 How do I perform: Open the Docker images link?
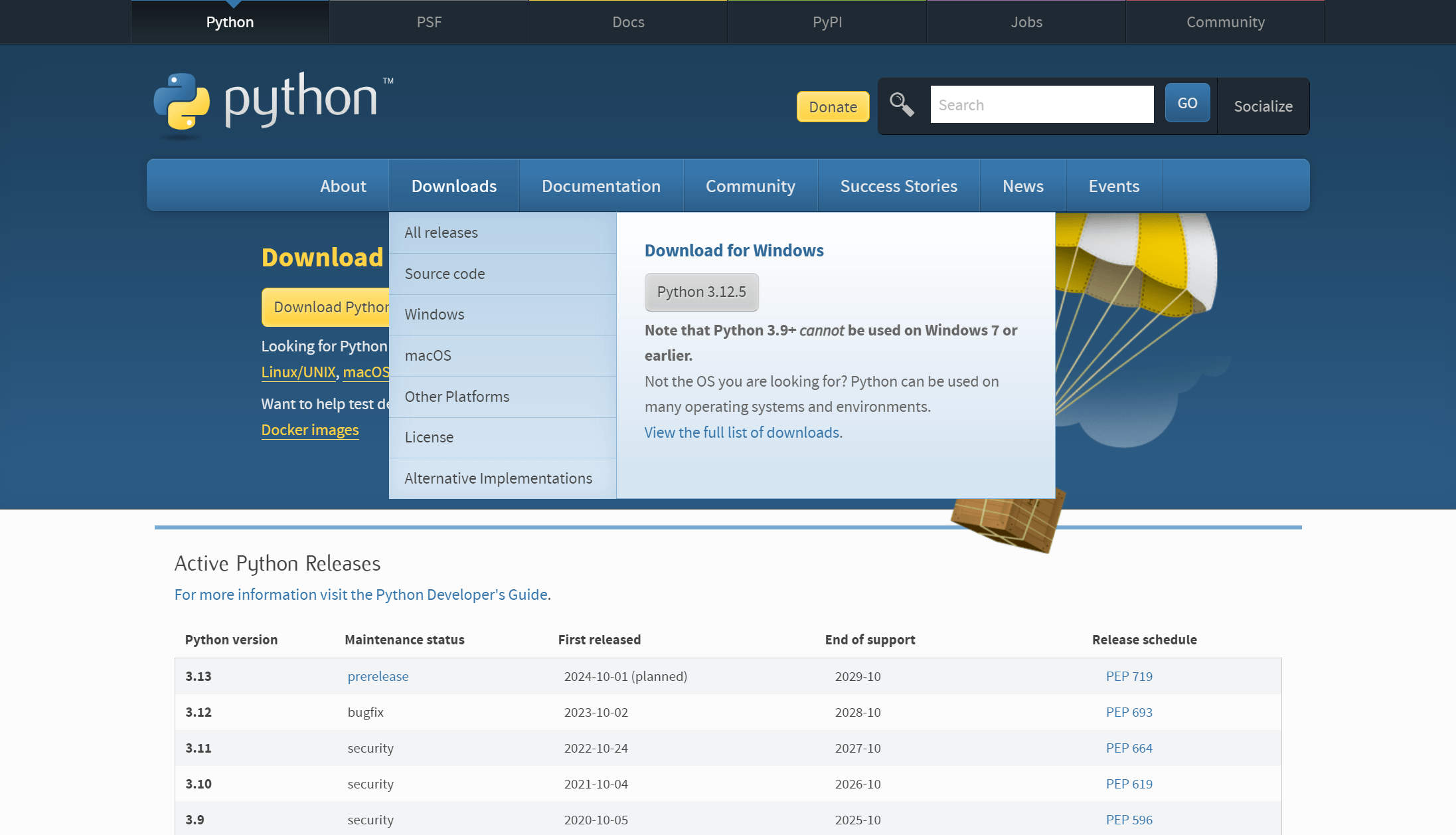[x=310, y=430]
